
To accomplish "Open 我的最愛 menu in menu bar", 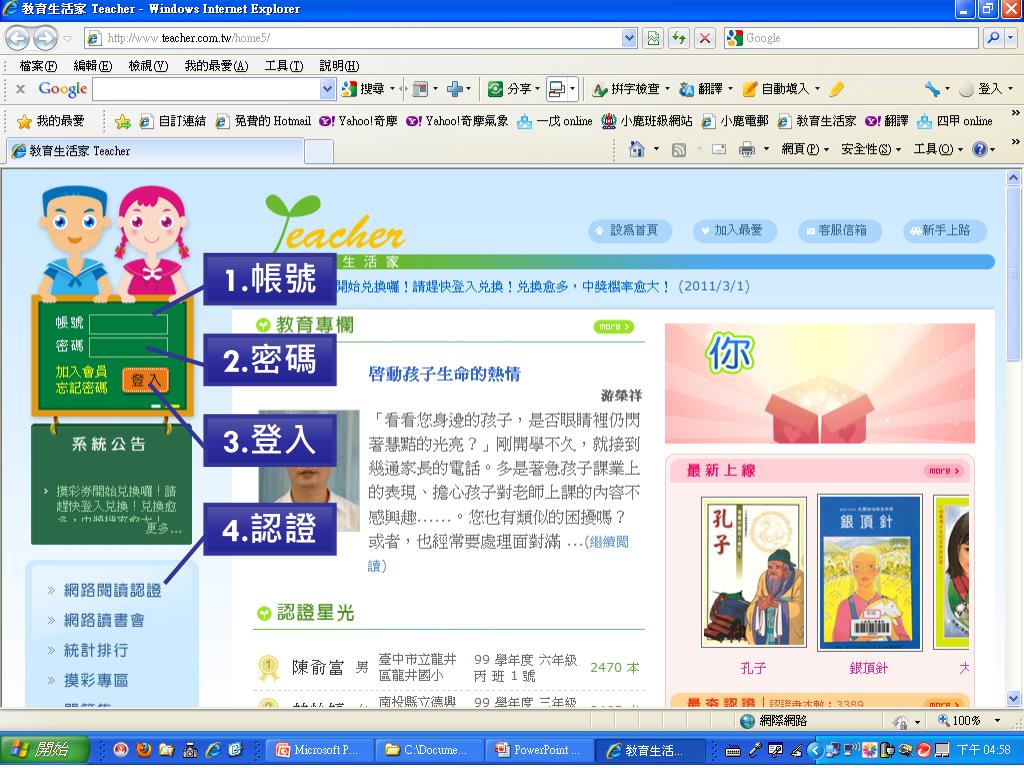I will 216,66.
